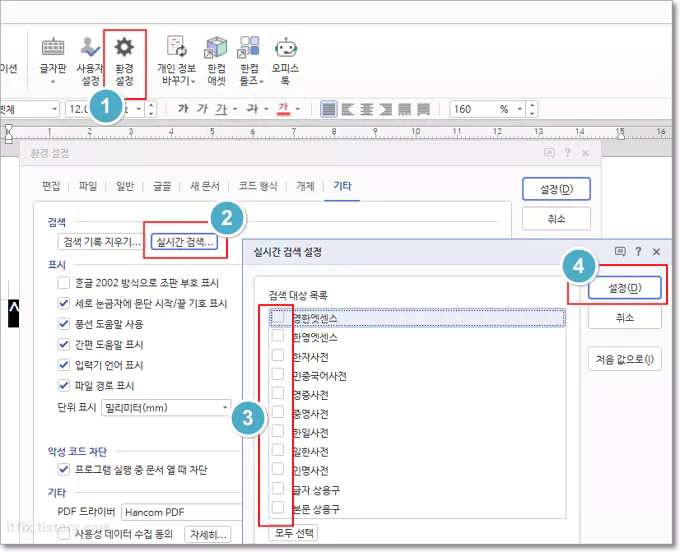Justify paragraph on both sides

(328, 109)
